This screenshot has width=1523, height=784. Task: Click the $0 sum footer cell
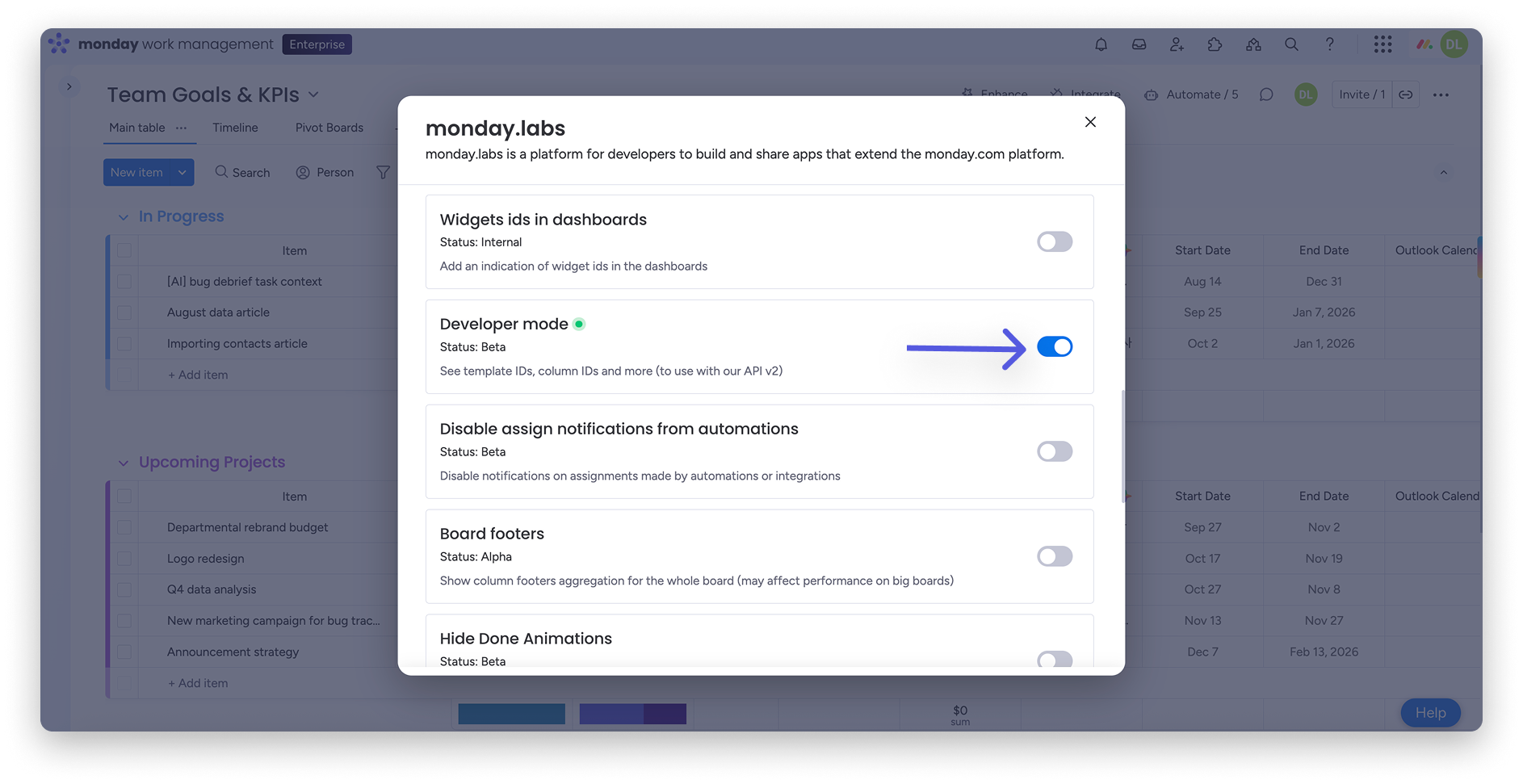960,715
